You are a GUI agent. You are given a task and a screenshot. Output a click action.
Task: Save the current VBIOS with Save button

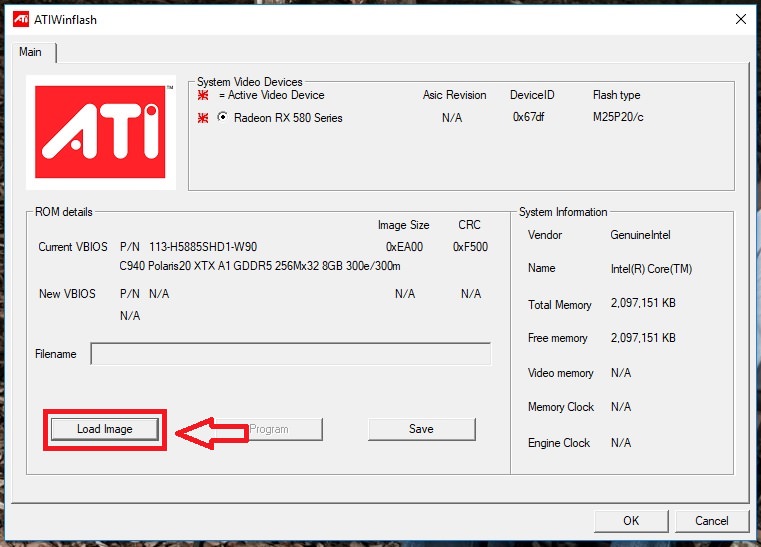[421, 429]
